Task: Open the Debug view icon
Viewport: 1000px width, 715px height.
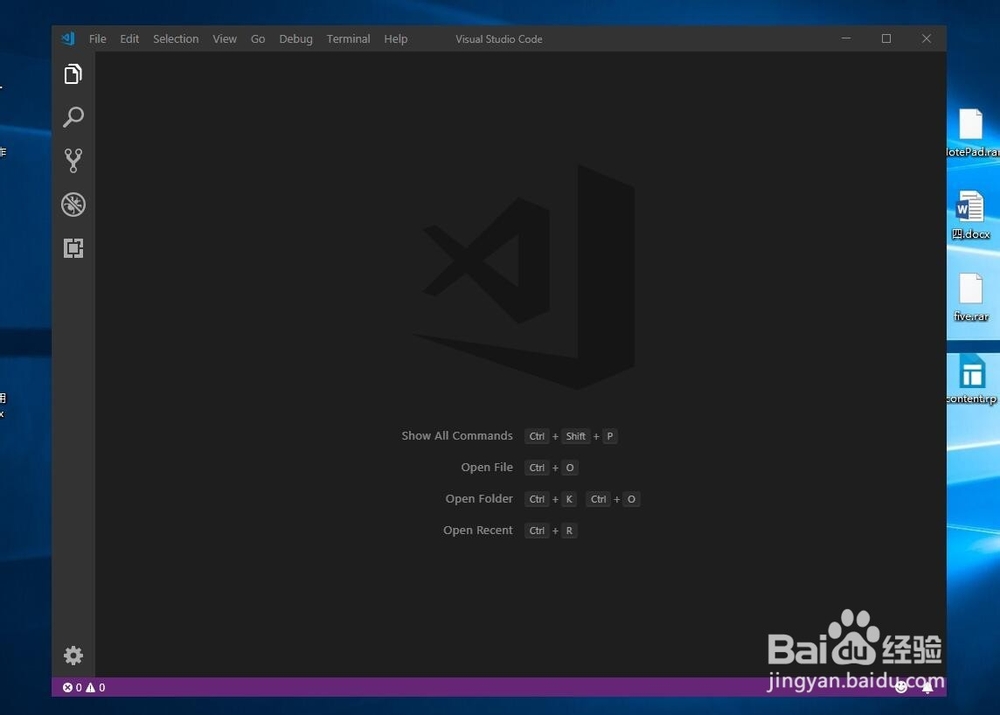Action: click(x=73, y=205)
